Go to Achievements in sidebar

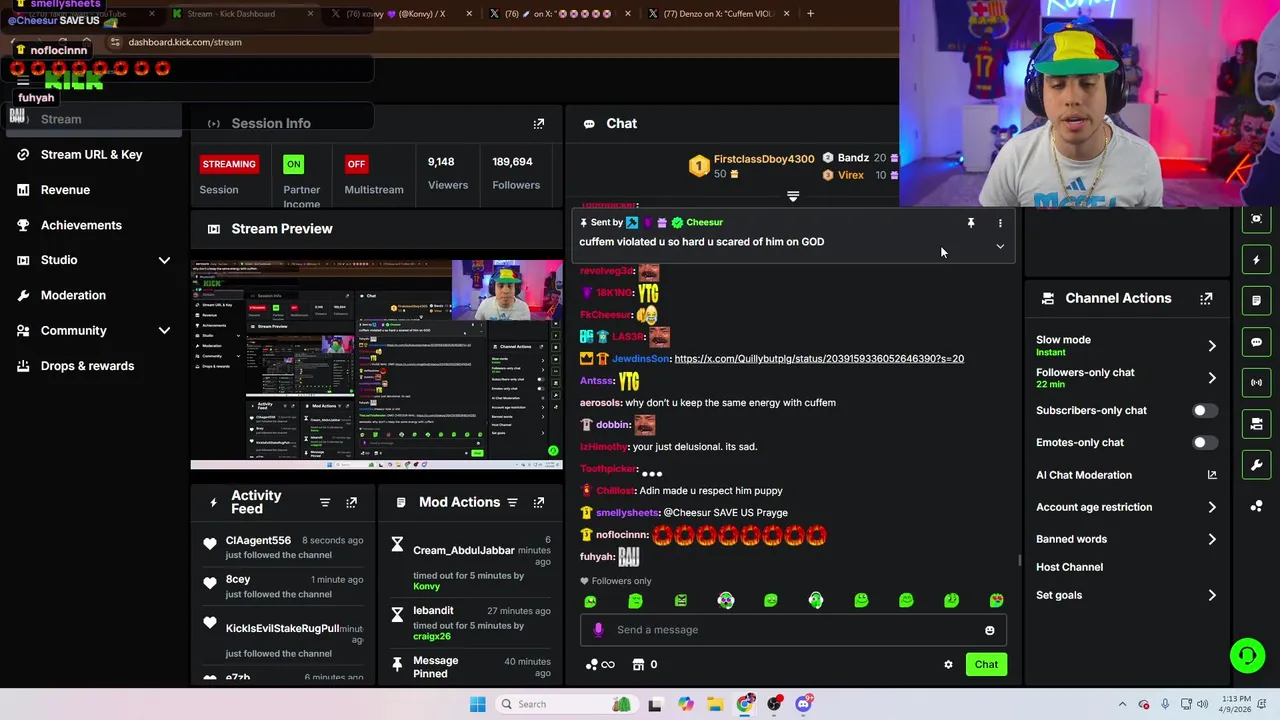(x=81, y=225)
